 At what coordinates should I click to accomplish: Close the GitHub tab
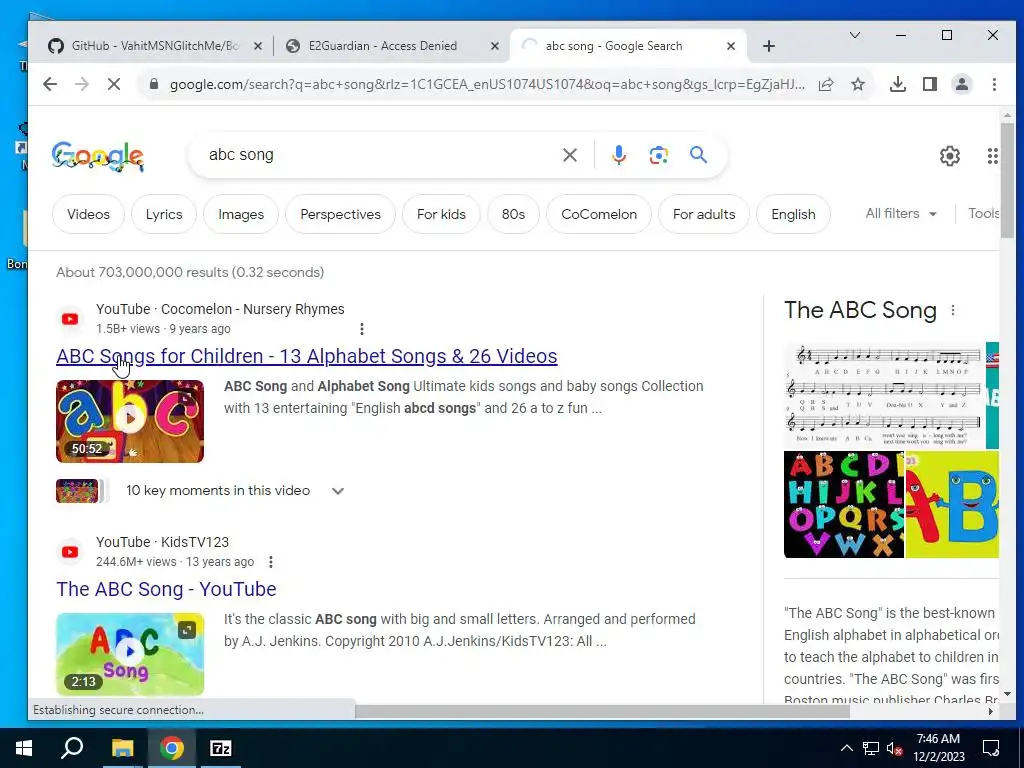(x=258, y=46)
